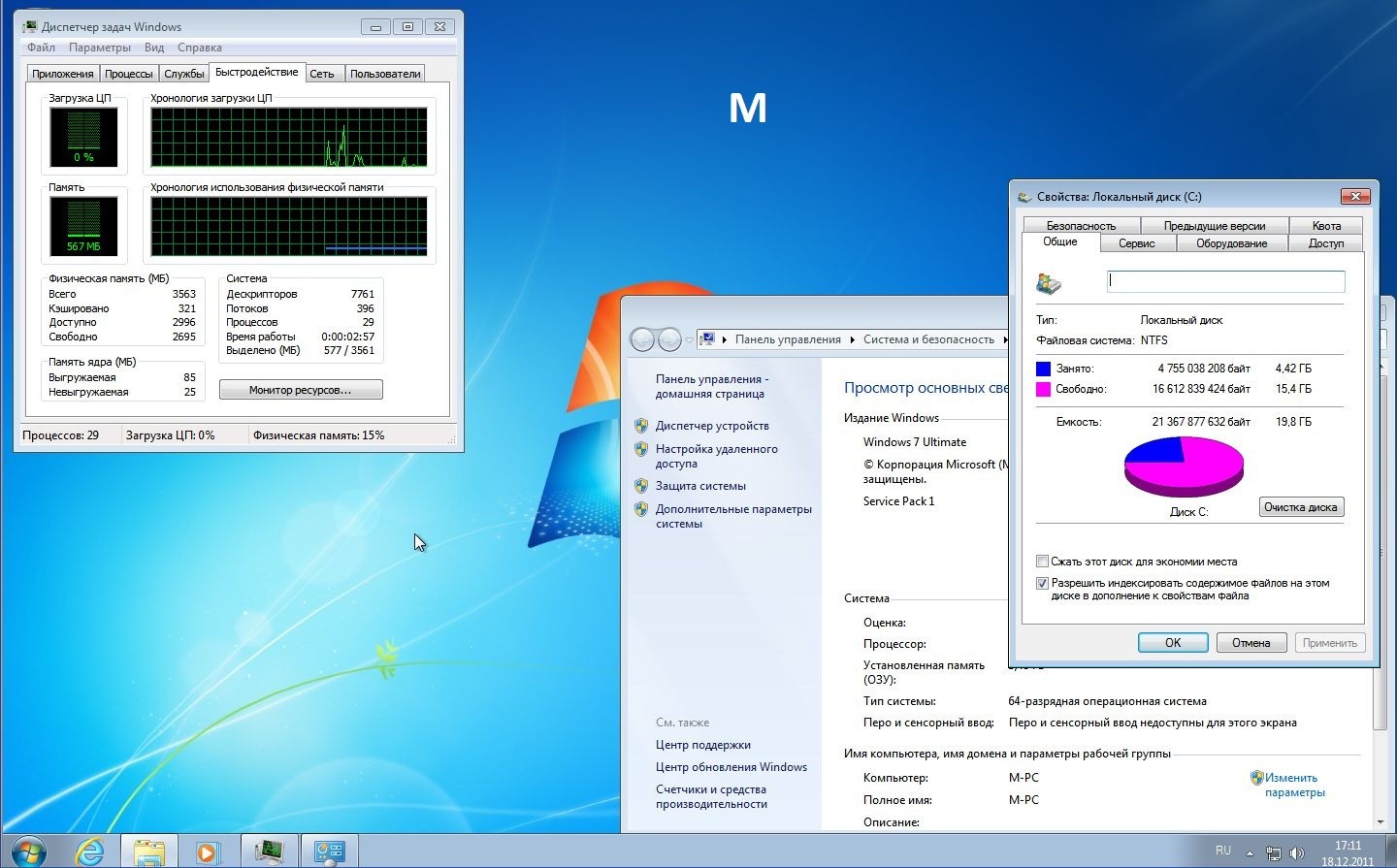Open the Параметры menu in Task Manager
Screen dimensions: 1397x868
pyautogui.click(x=99, y=48)
